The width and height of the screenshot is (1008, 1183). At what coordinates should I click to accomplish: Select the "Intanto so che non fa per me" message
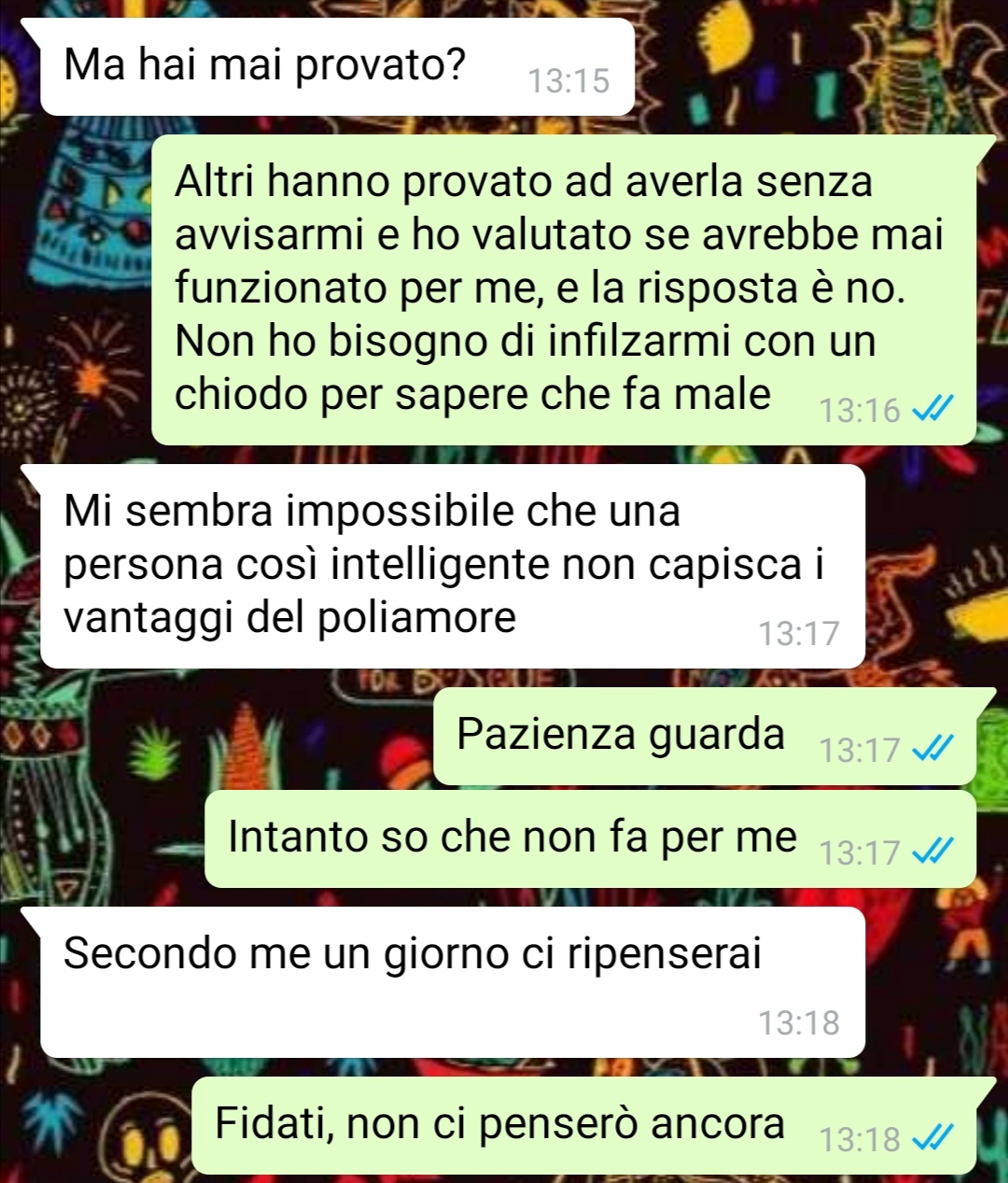pos(590,838)
